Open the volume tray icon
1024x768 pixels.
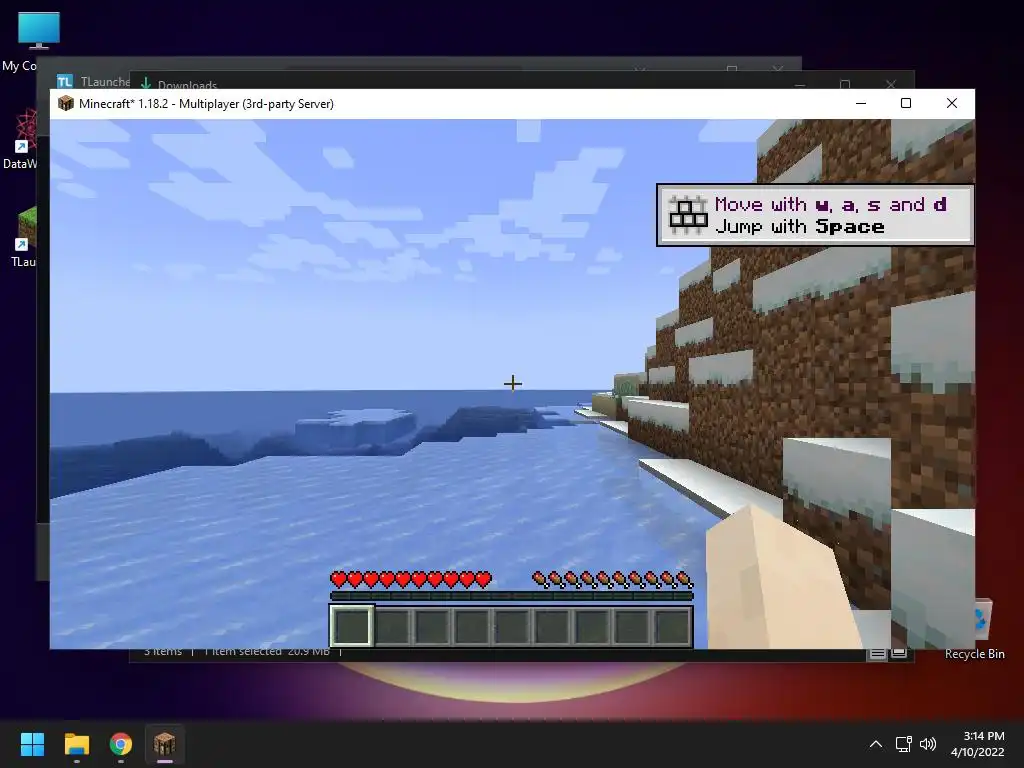[x=927, y=744]
